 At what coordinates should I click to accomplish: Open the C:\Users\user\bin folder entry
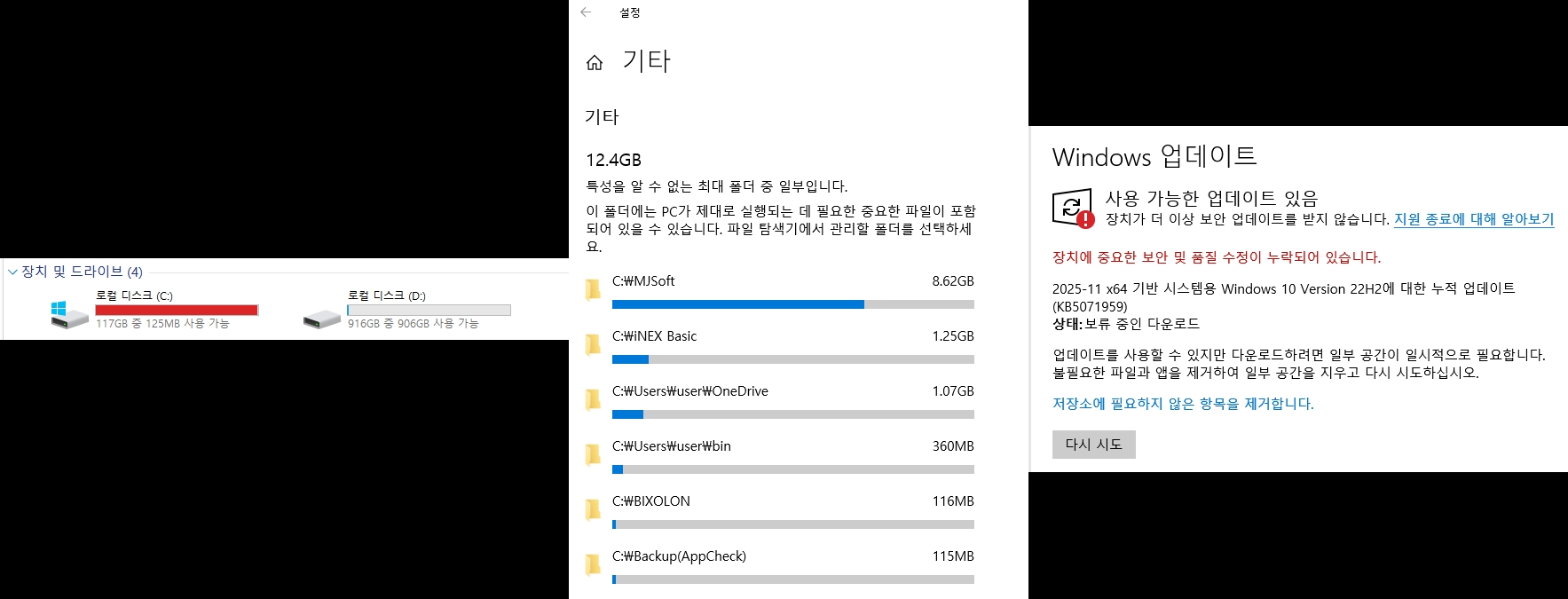click(x=671, y=446)
